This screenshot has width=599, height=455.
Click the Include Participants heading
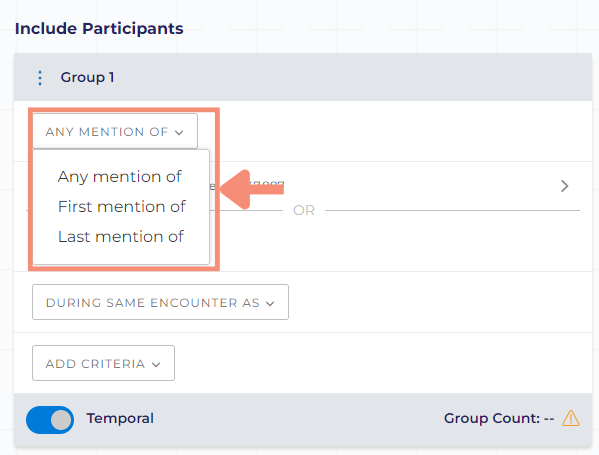pos(99,29)
